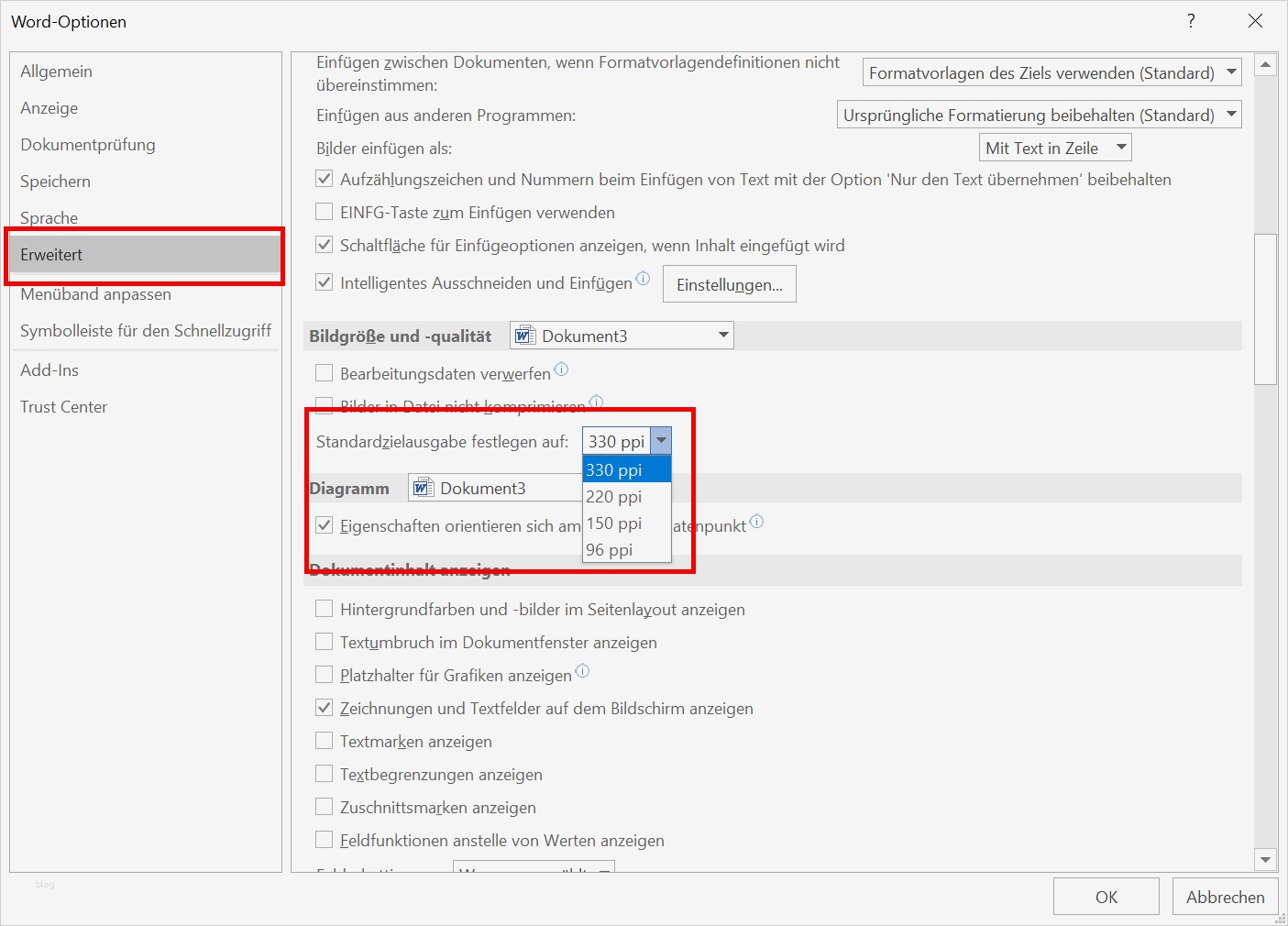Viewport: 1288px width, 926px height.
Task: Toggle Aufzählungszeichen und Nummern beibehalten checkbox
Action: coord(324,179)
